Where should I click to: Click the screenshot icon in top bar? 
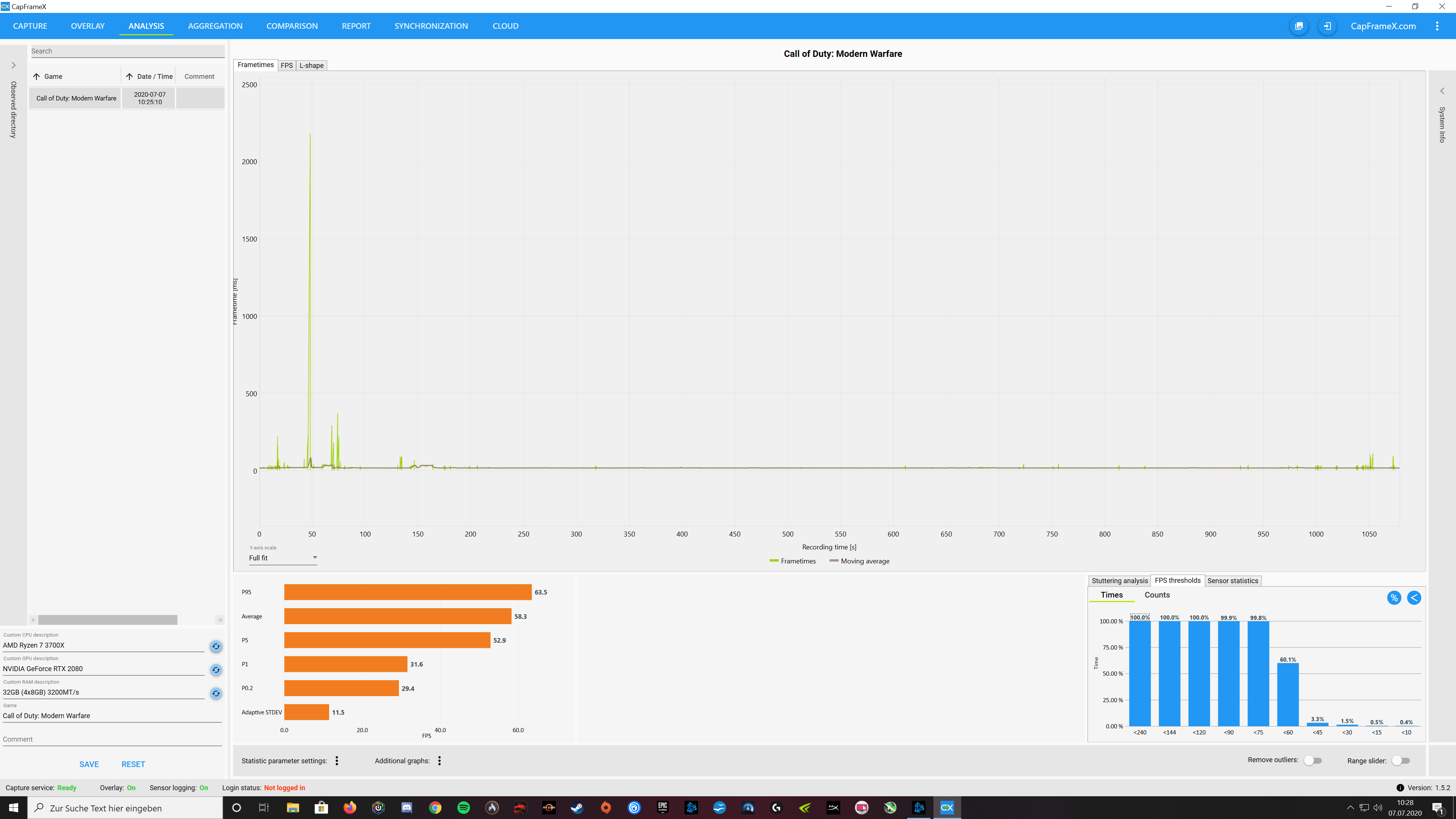[1299, 26]
